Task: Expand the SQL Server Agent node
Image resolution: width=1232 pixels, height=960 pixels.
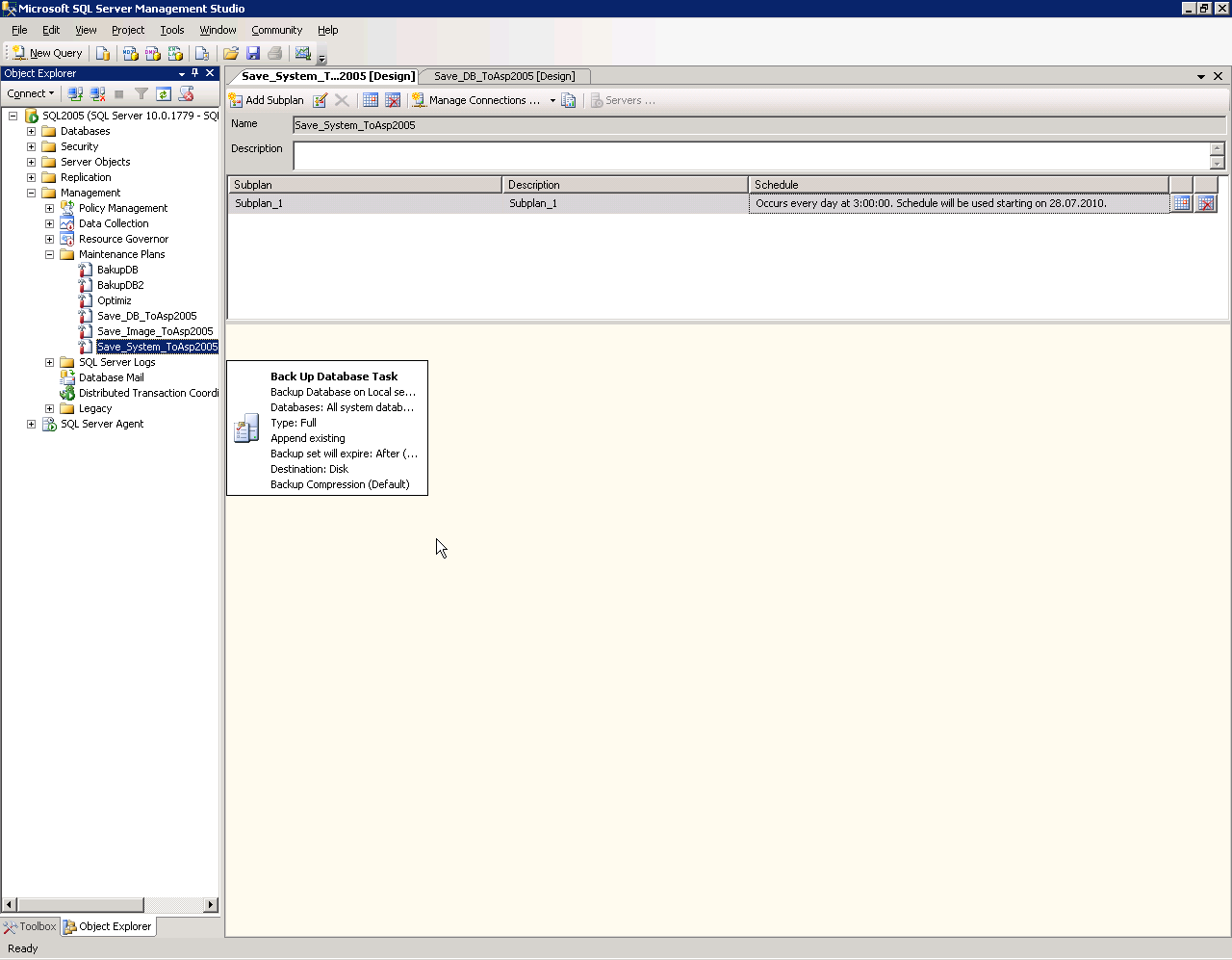Action: [32, 424]
